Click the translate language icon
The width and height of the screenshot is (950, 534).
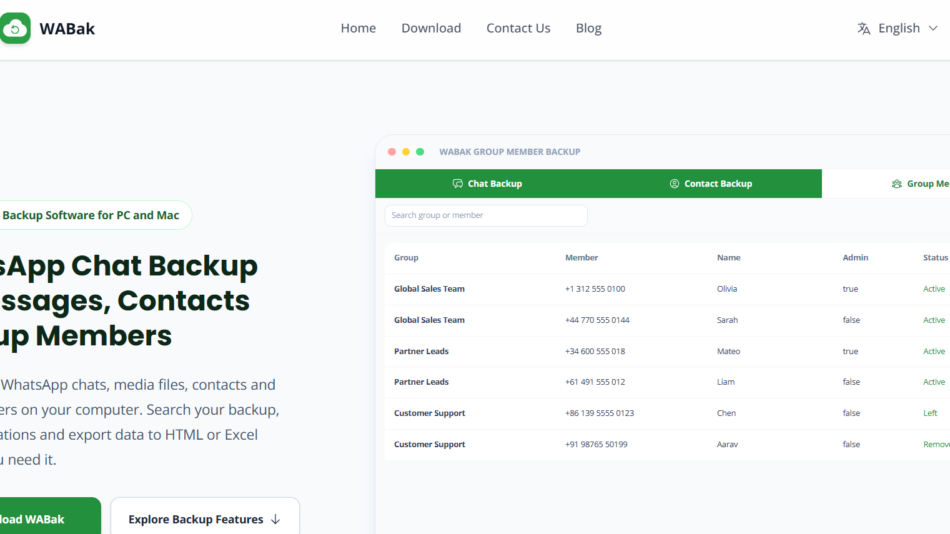pyautogui.click(x=864, y=28)
